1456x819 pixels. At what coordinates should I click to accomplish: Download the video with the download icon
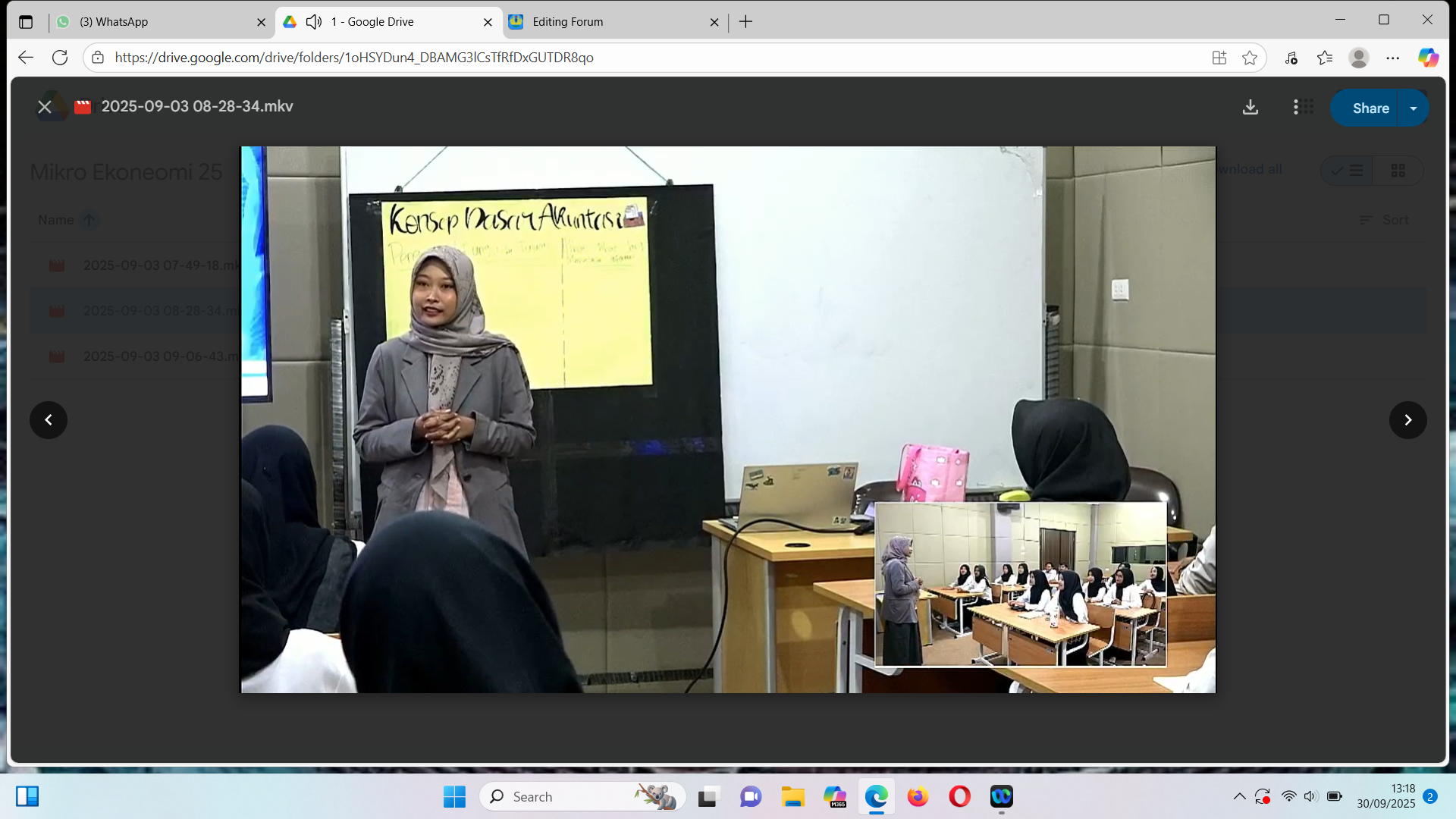pyautogui.click(x=1250, y=108)
